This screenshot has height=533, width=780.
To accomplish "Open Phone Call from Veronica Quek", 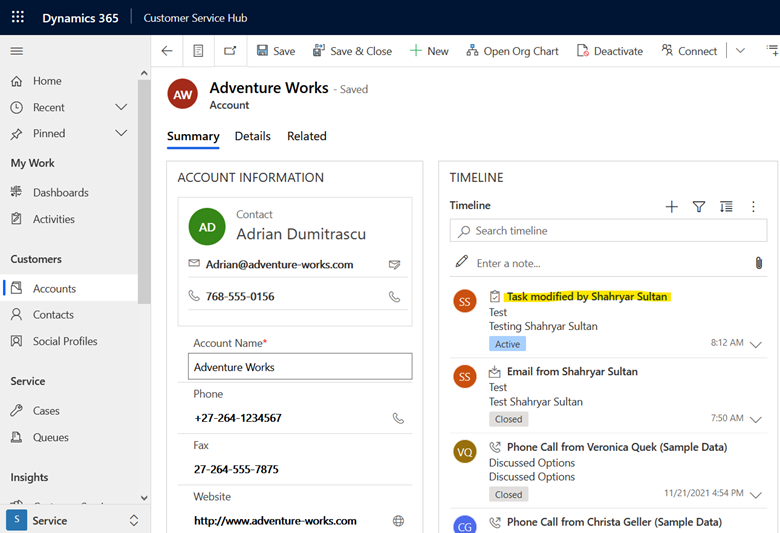I will (617, 447).
